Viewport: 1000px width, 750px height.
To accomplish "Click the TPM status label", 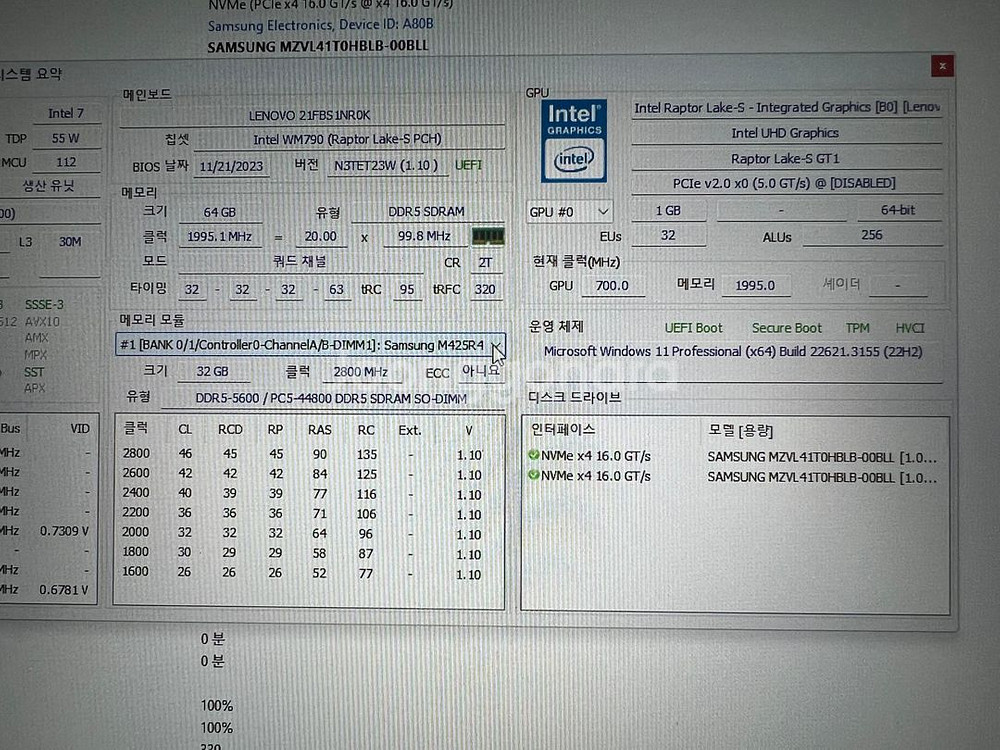I will [857, 328].
